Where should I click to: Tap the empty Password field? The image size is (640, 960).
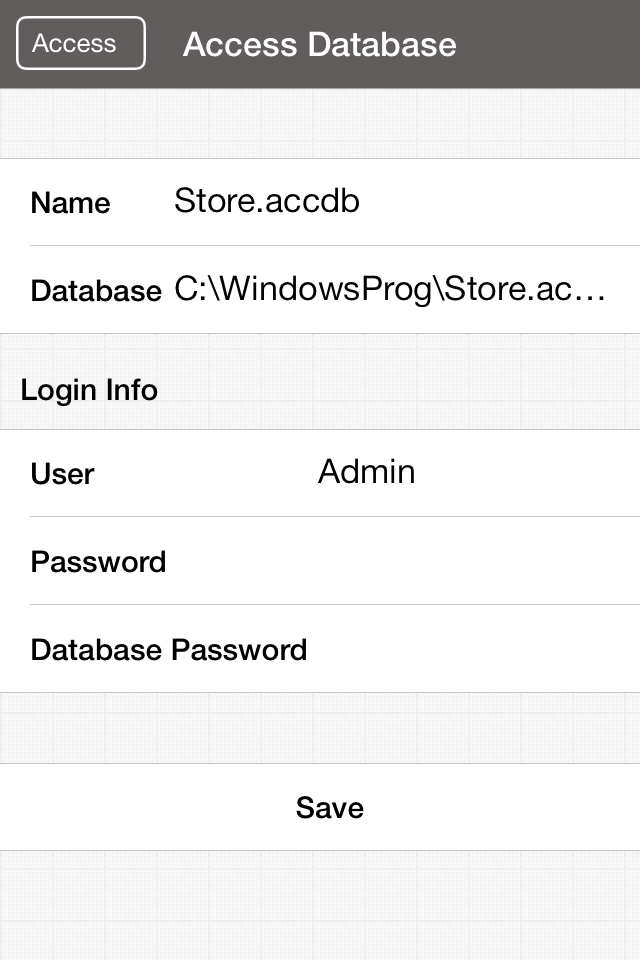420,561
